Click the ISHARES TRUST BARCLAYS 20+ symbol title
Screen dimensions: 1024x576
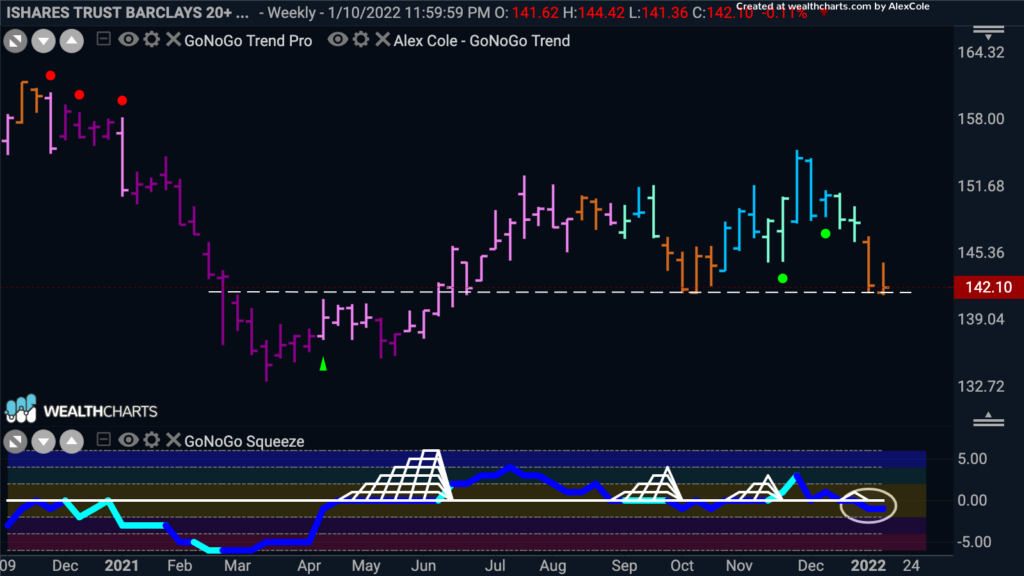127,12
